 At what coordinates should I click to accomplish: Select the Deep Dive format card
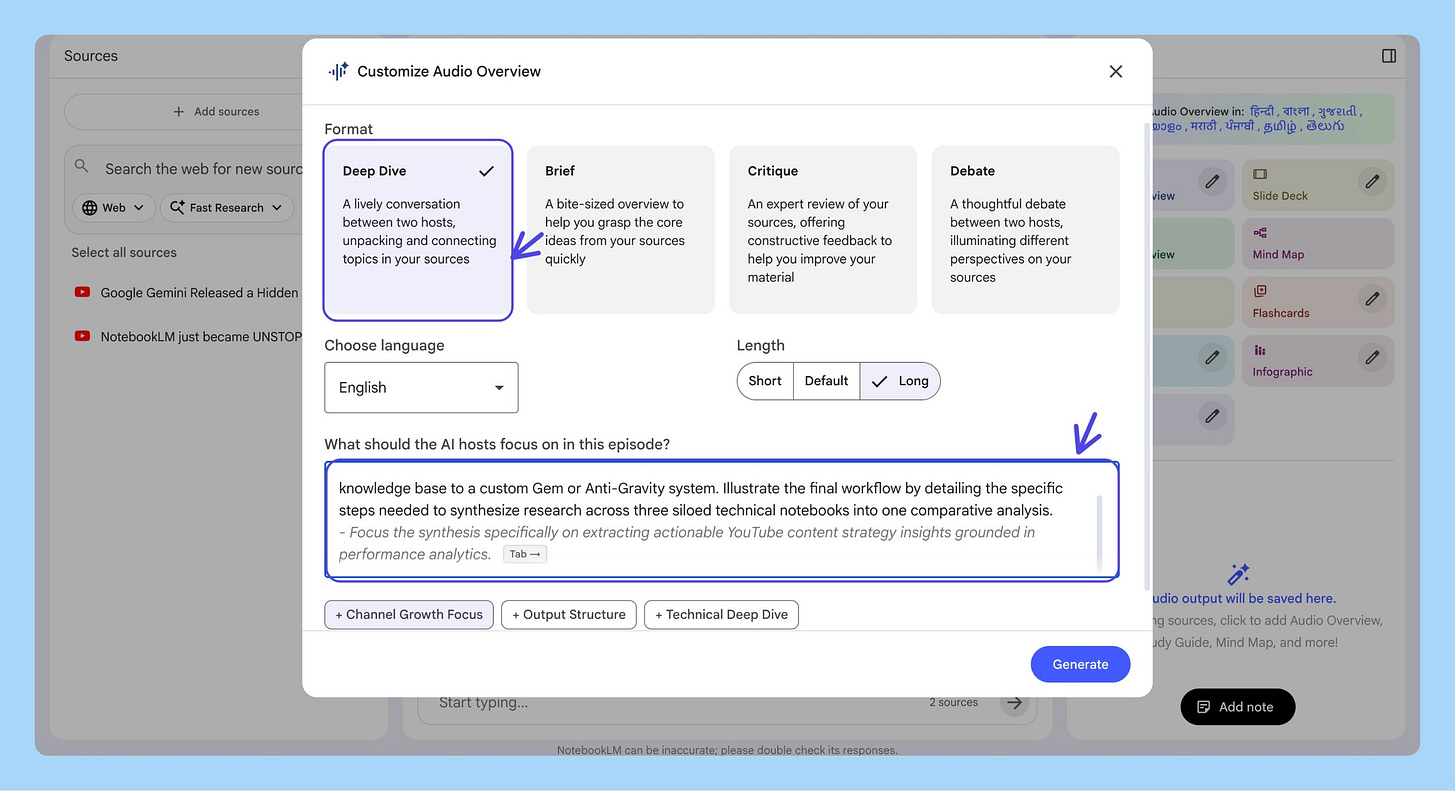418,230
